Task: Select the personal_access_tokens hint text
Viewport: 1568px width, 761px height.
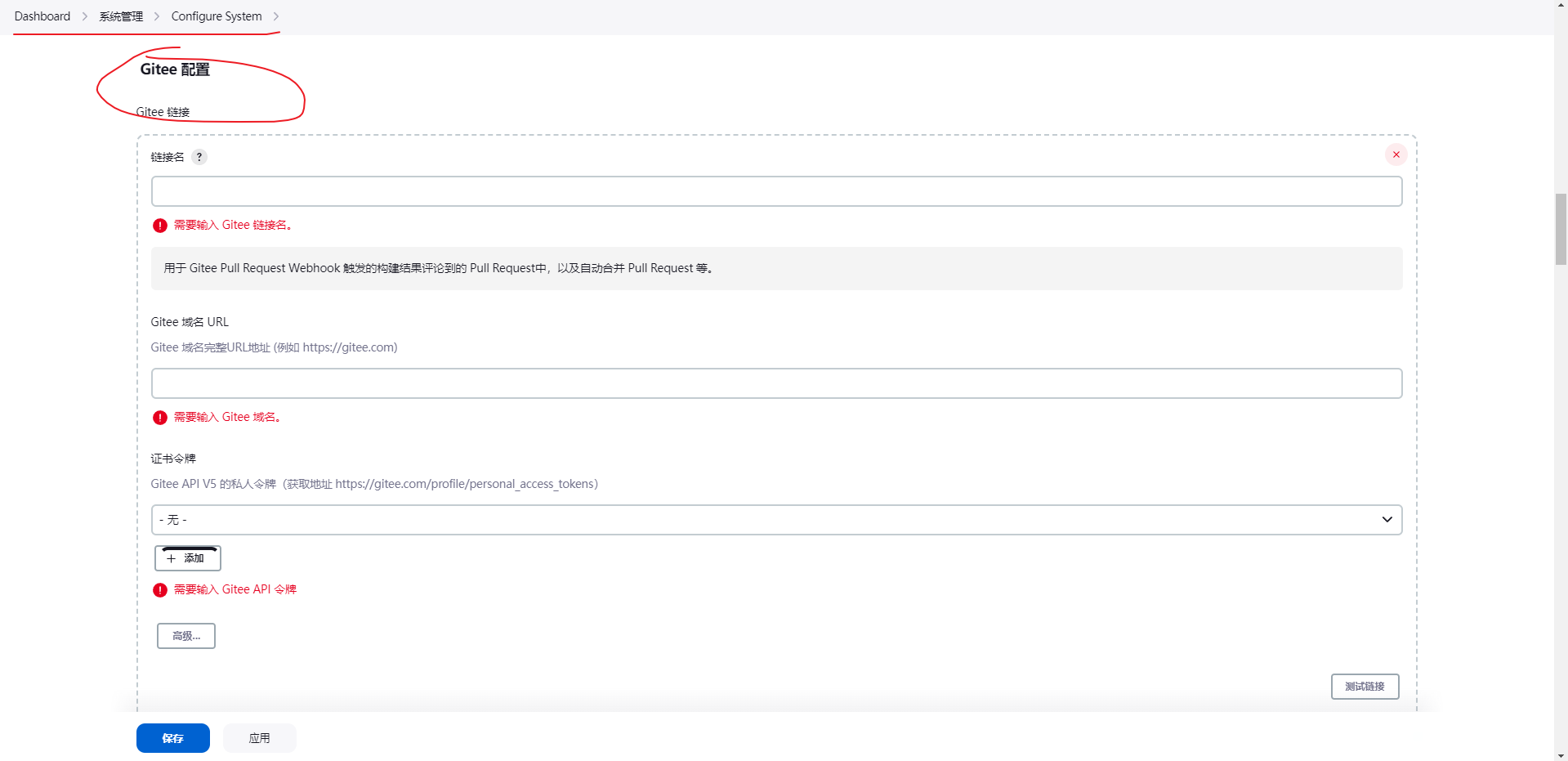Action: 374,484
